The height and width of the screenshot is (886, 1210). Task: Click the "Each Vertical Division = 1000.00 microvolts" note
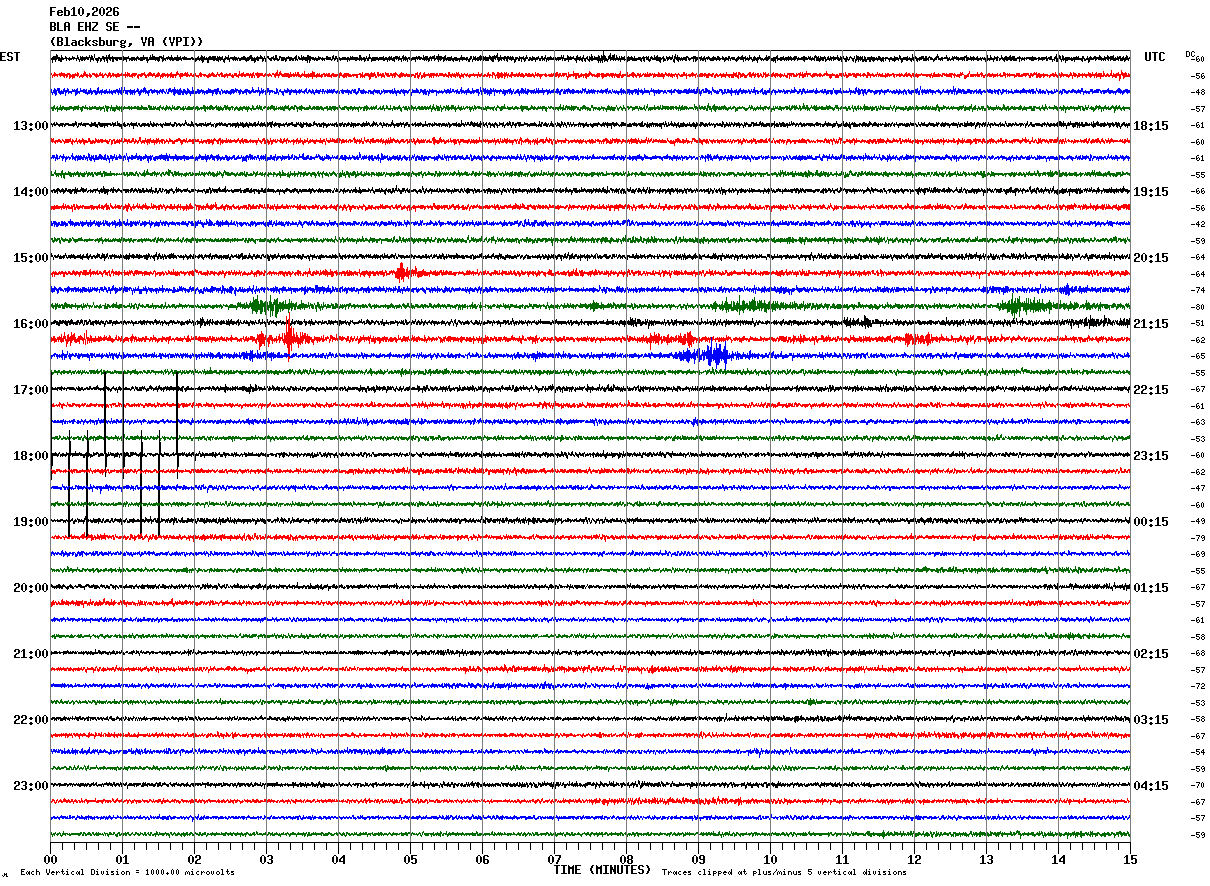(127, 873)
